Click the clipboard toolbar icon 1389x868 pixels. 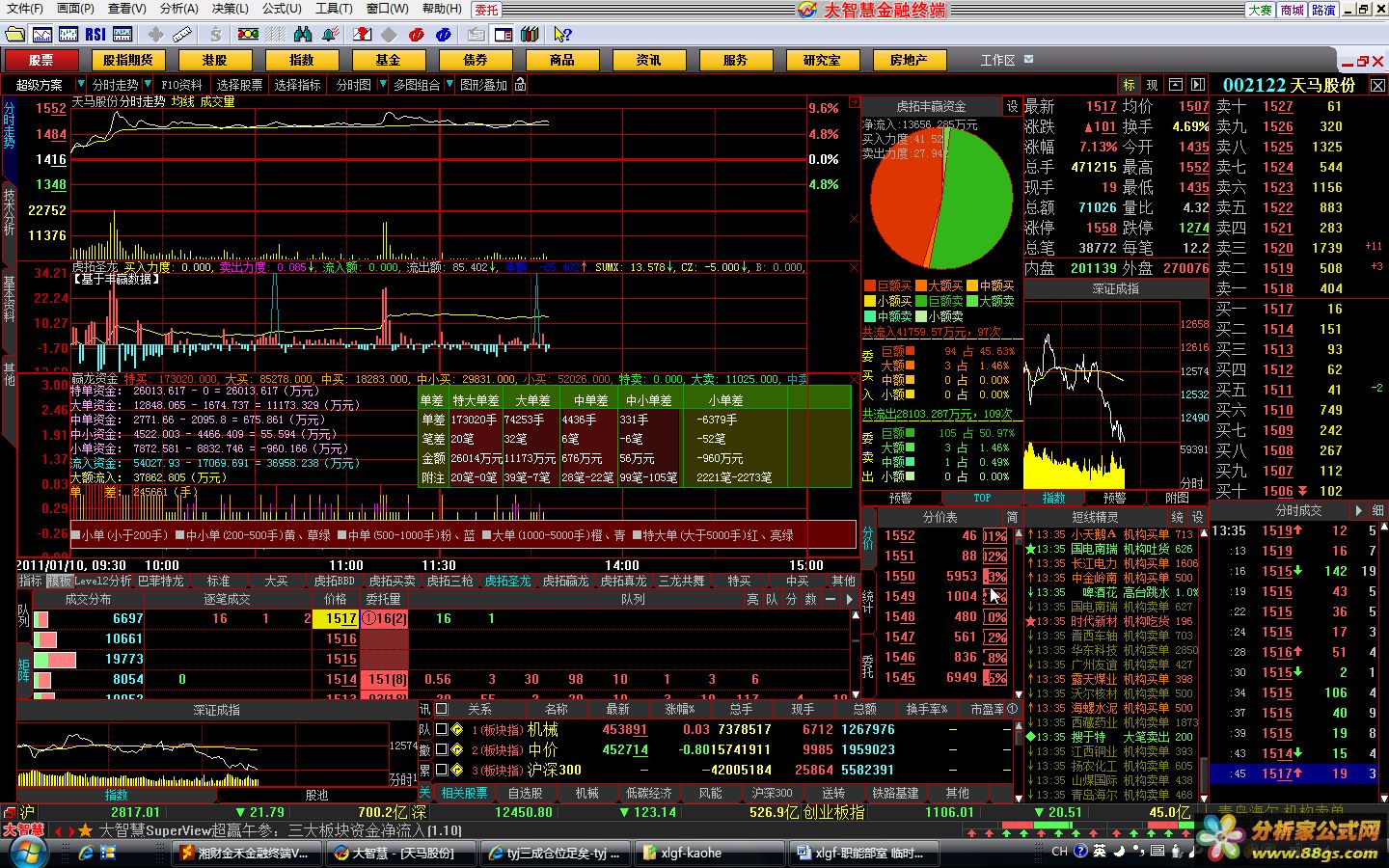(476, 35)
